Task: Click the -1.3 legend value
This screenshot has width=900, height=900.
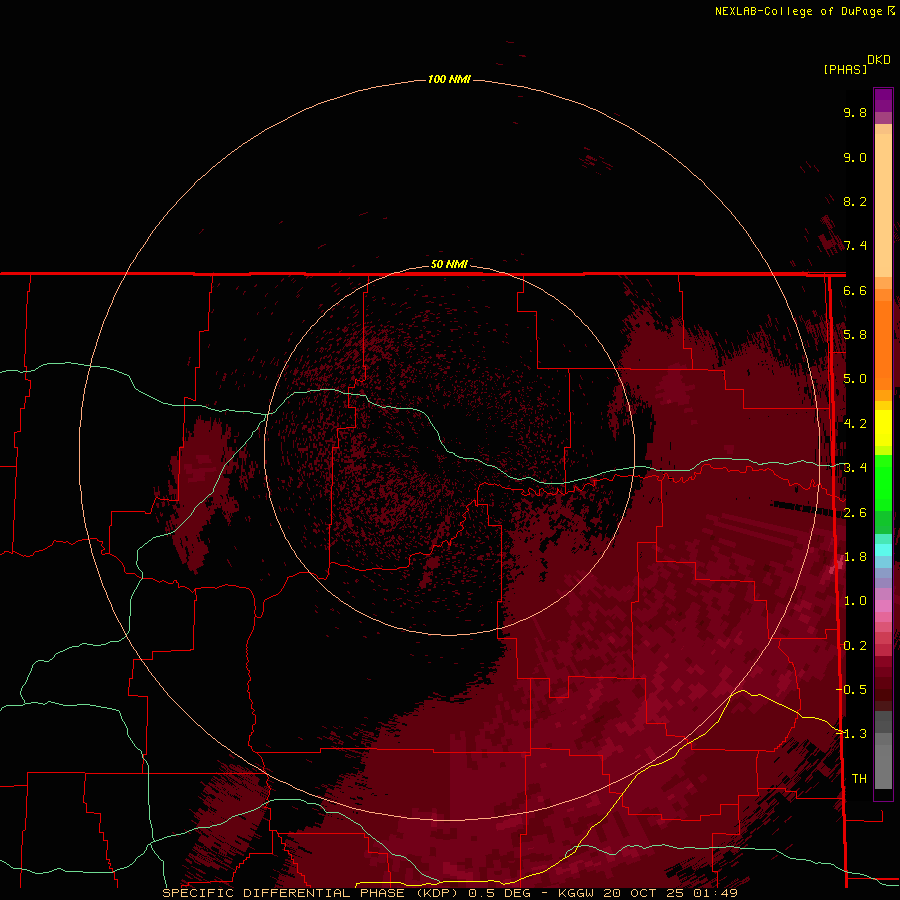Action: pyautogui.click(x=852, y=734)
